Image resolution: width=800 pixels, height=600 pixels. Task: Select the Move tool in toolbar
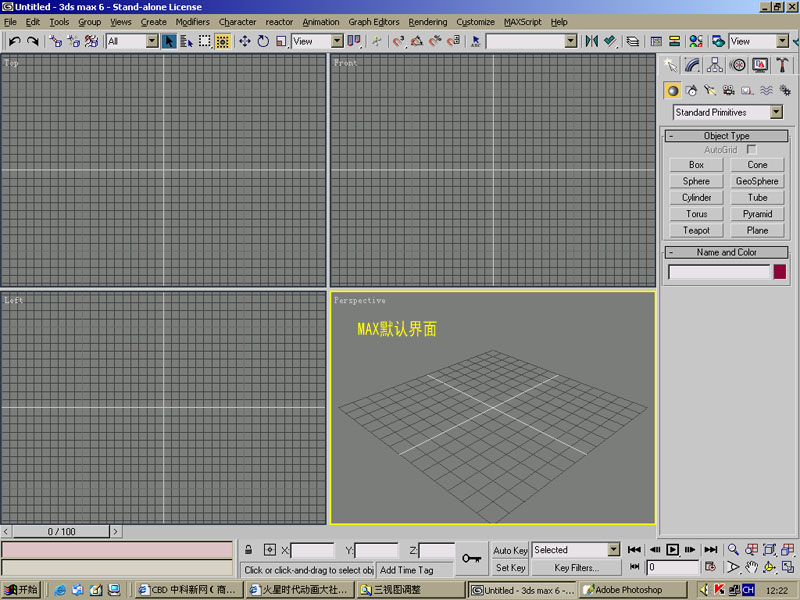tap(245, 41)
